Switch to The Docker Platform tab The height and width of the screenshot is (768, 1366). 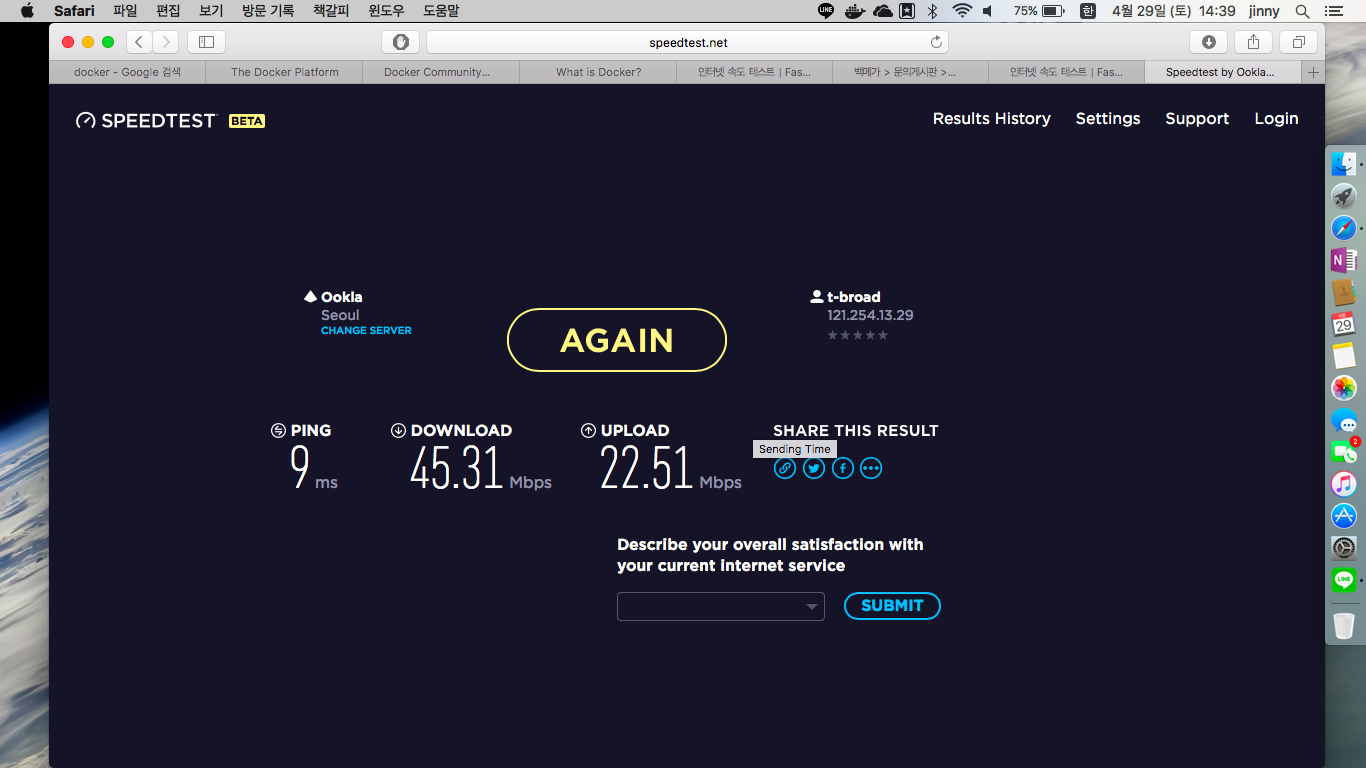[284, 72]
